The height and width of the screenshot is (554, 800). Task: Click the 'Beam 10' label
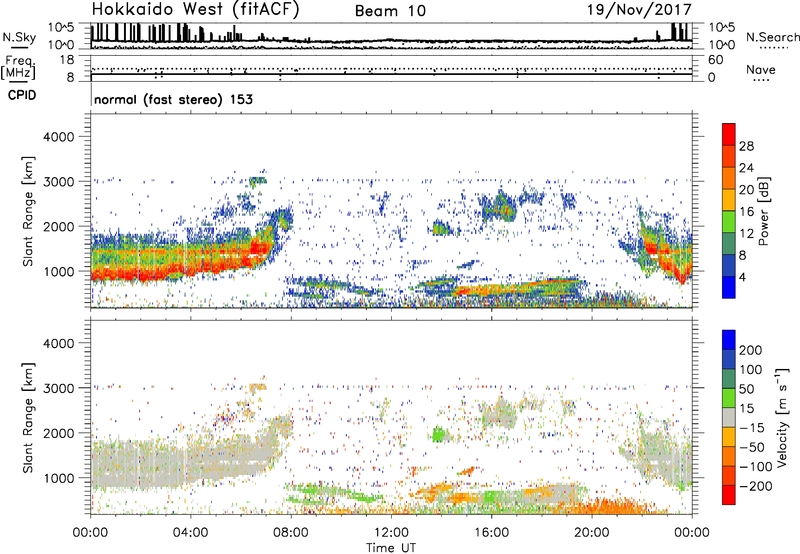(390, 11)
